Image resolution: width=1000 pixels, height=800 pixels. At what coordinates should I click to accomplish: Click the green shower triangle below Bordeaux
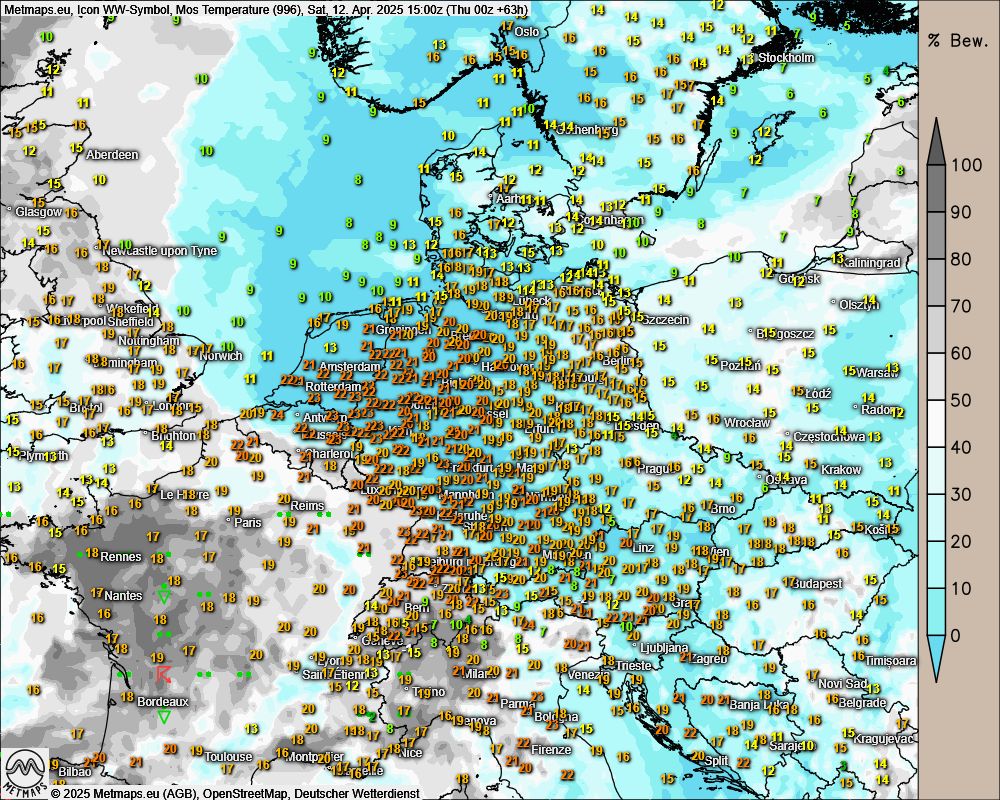click(x=163, y=717)
